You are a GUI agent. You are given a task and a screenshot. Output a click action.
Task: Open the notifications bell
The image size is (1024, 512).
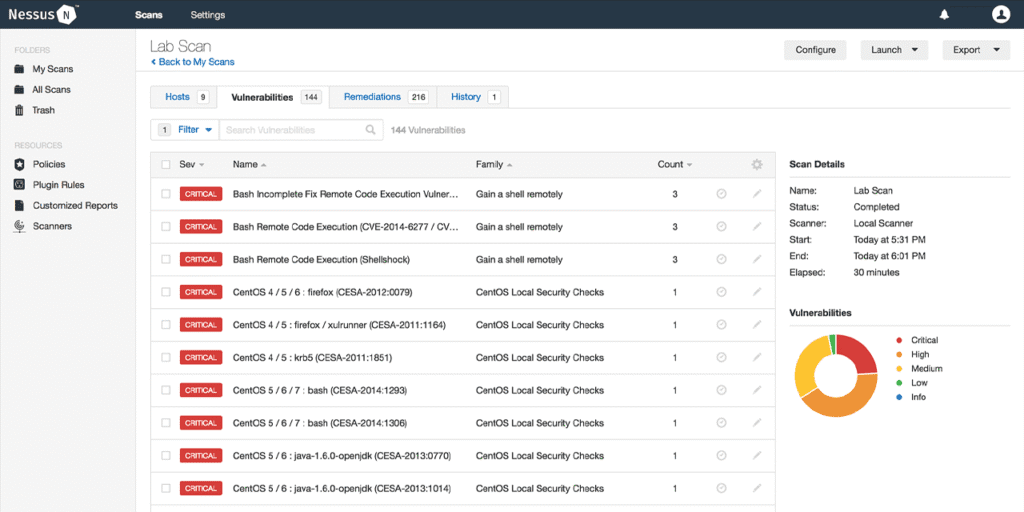[944, 14]
